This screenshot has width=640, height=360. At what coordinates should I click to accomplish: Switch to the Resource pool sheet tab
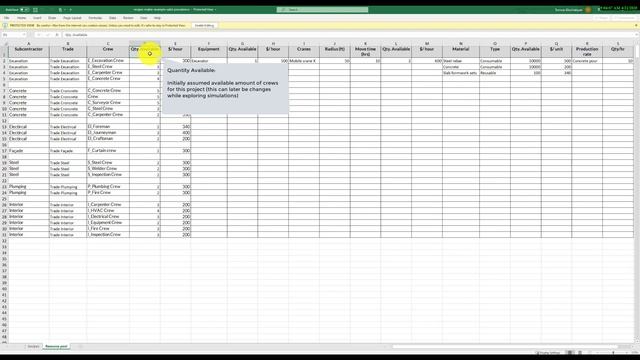tap(56, 347)
